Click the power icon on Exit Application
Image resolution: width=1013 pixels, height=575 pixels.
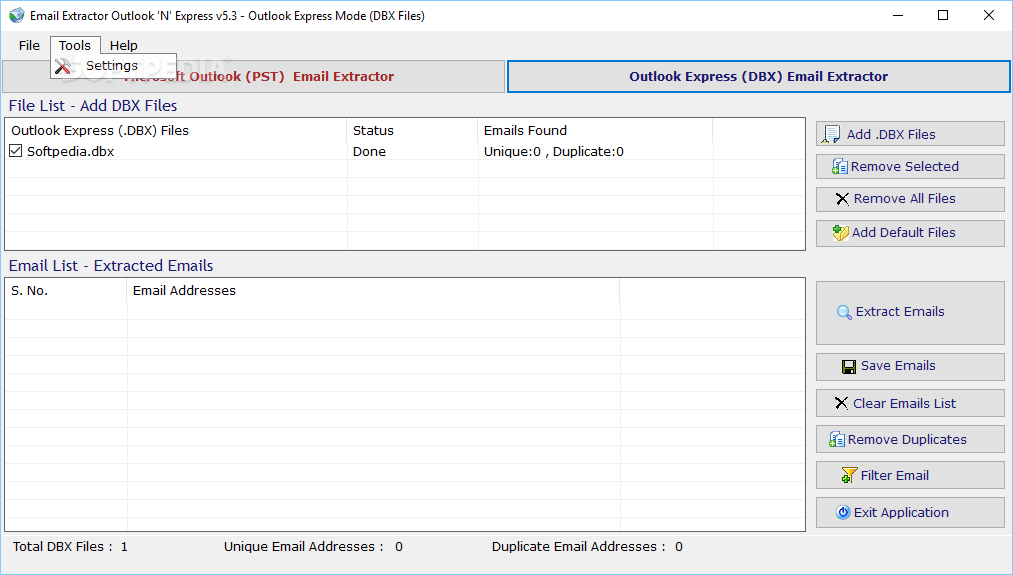click(x=843, y=512)
